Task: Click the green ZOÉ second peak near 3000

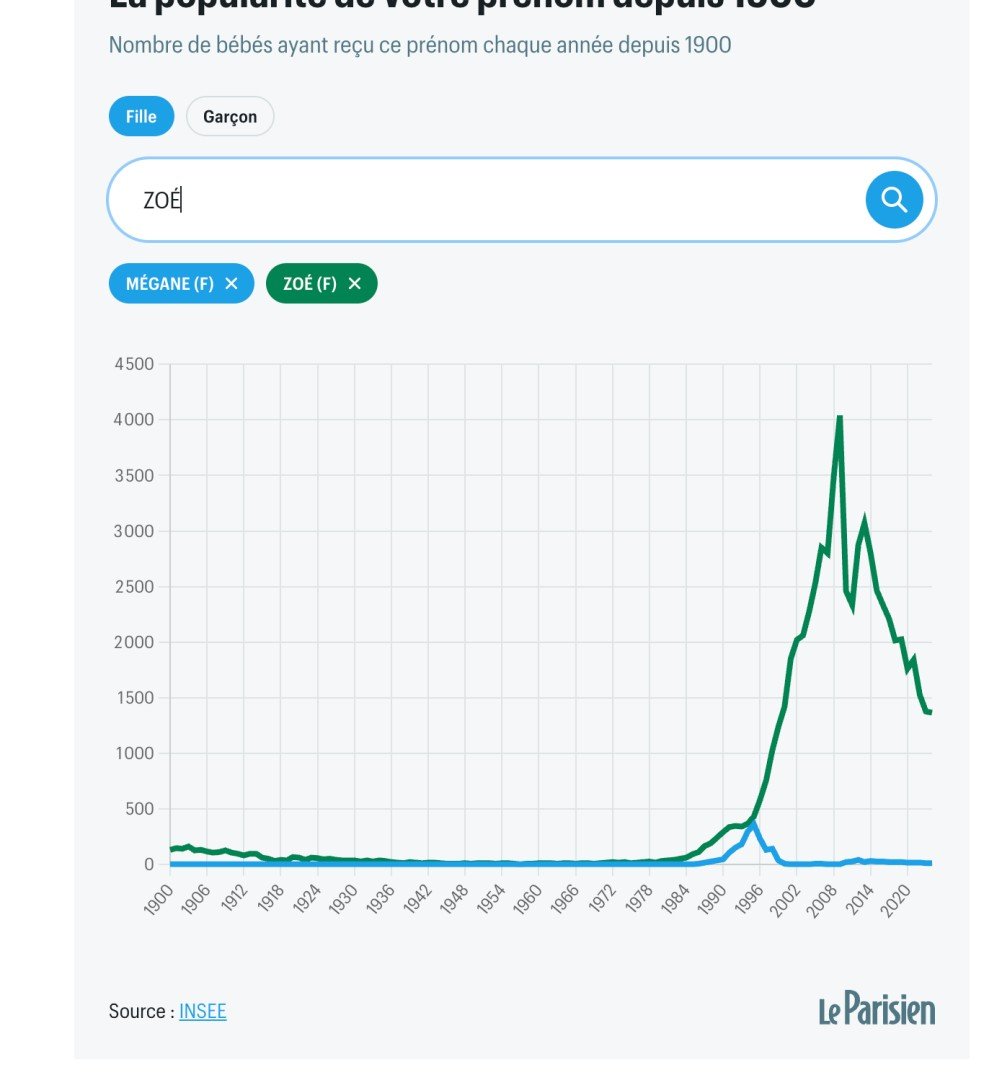Action: [x=864, y=522]
